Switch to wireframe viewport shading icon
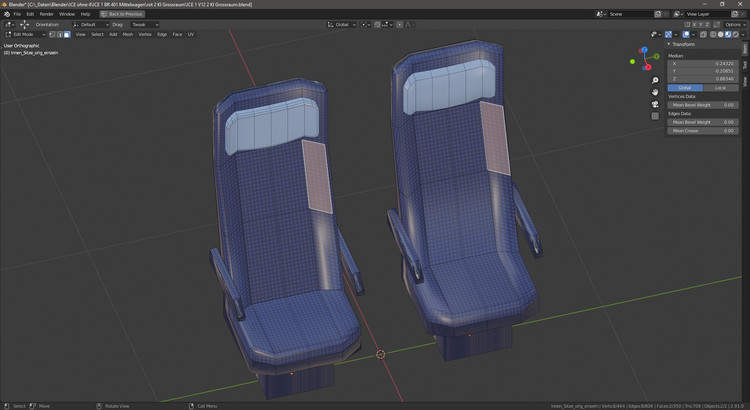The height and width of the screenshot is (410, 750). (711, 34)
